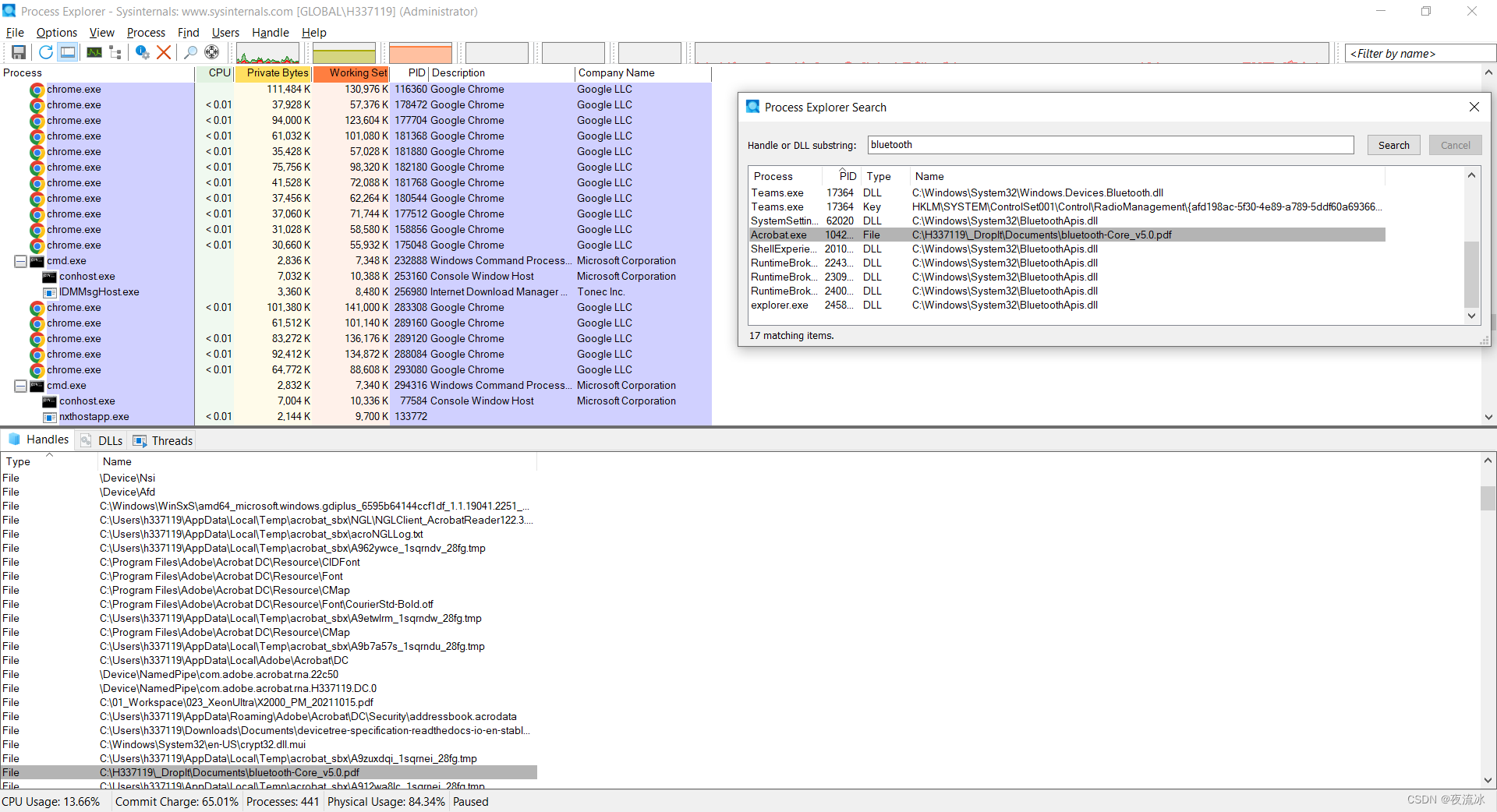Sort by the Company Name column header
Viewport: 1497px width, 812px height.
tap(642, 72)
